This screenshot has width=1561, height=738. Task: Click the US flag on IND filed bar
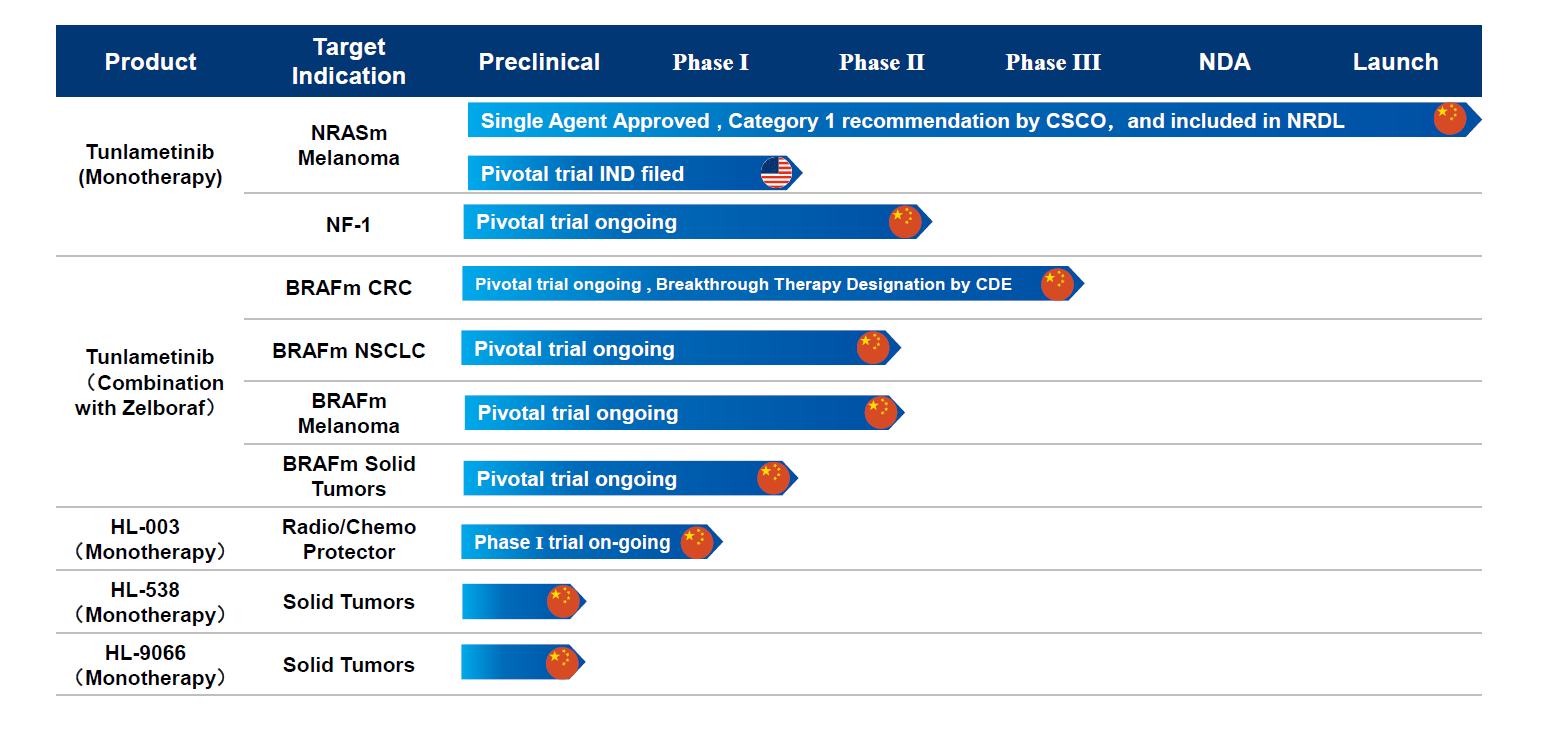pyautogui.click(x=776, y=173)
